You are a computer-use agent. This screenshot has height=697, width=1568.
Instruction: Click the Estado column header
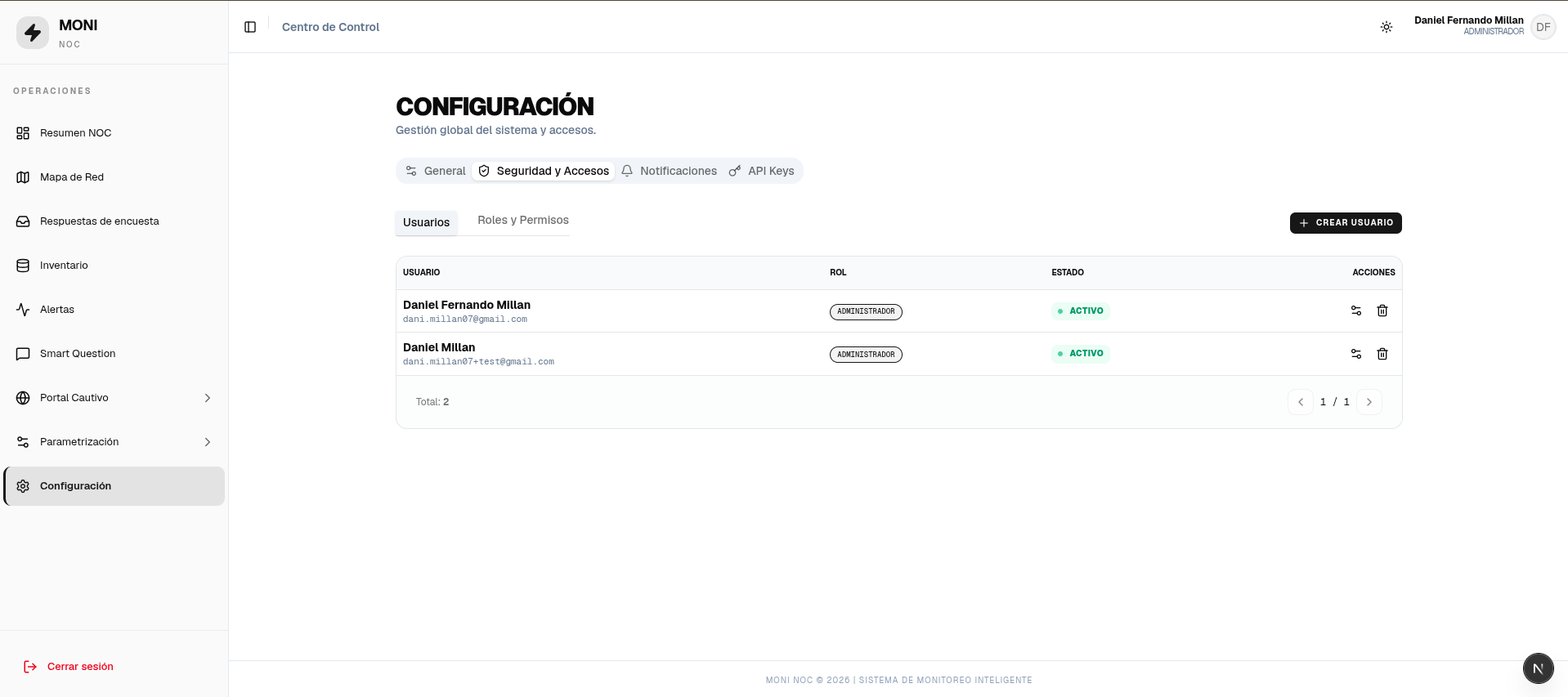1068,272
